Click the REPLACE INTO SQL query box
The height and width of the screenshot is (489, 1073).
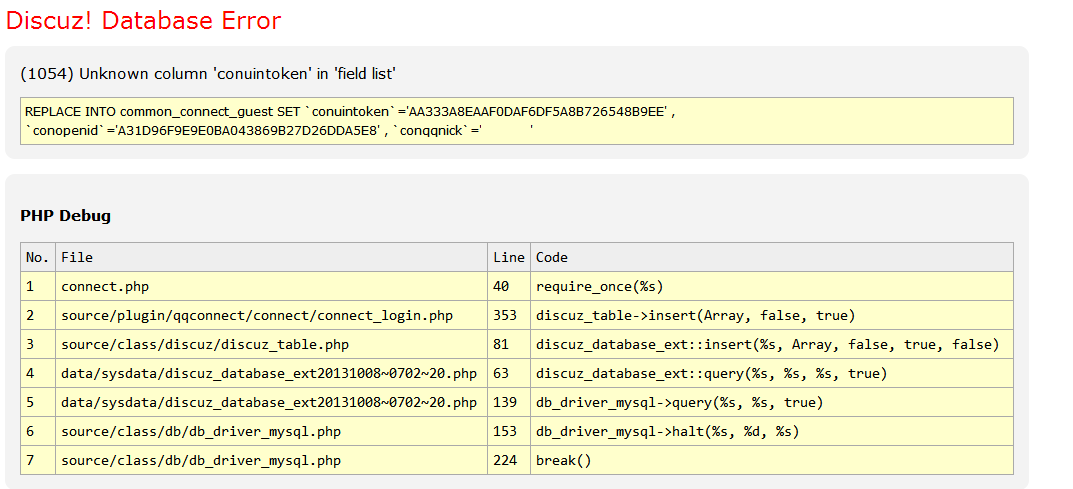[x=516, y=120]
